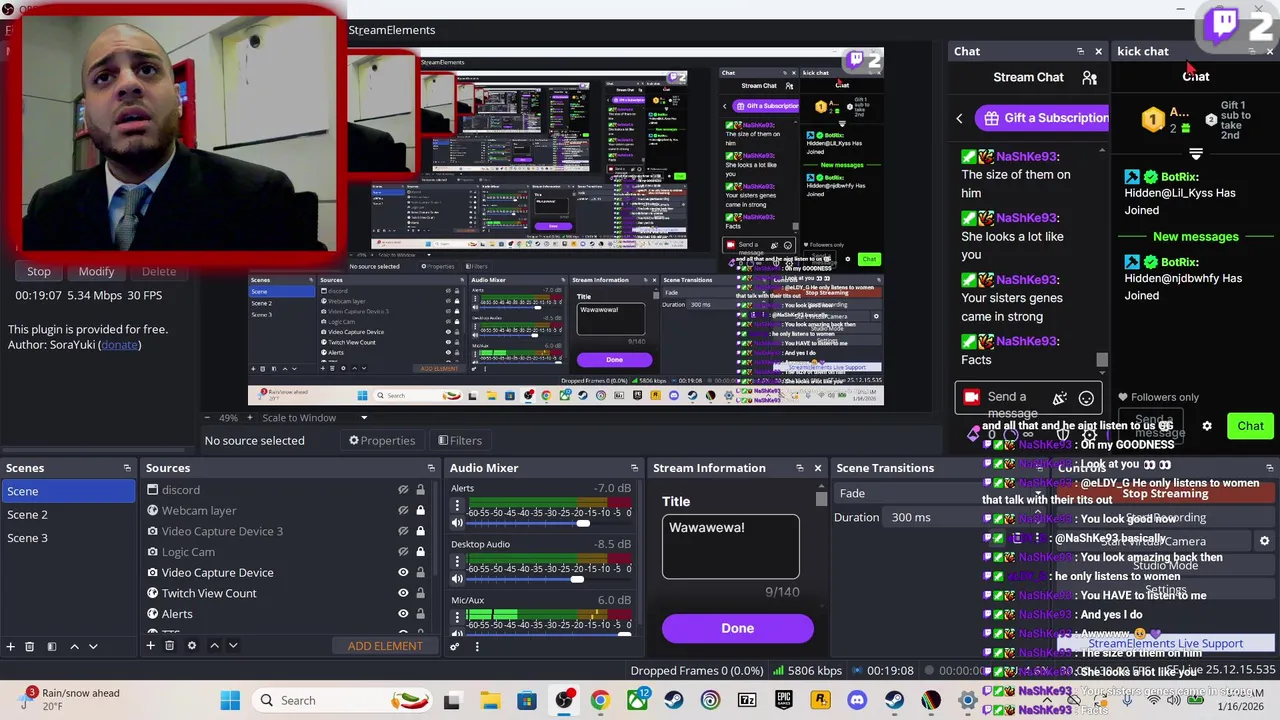Open OBS Studio icon in taskbar
Screen dimensions: 1280x720
pyautogui.click(x=564, y=701)
